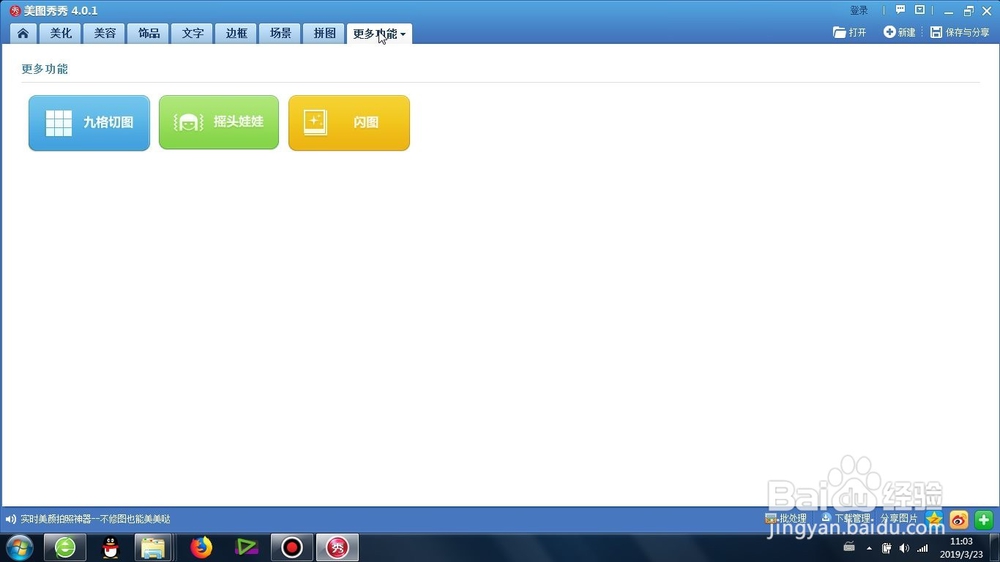Create a new canvas with 新建

tap(899, 33)
